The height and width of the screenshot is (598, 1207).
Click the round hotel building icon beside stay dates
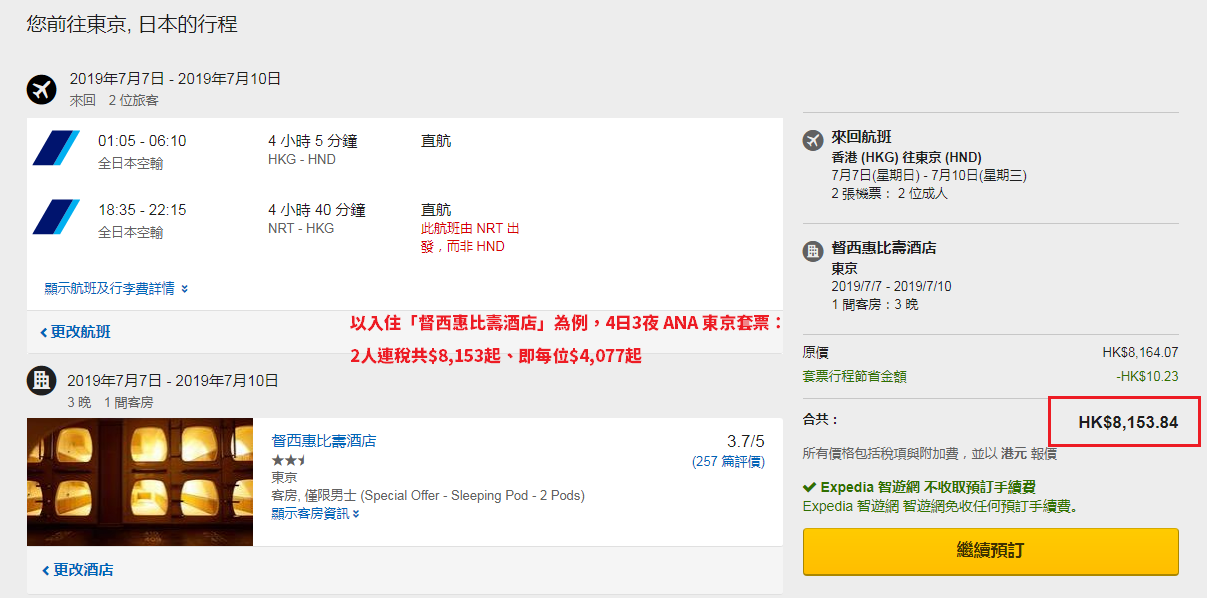tap(41, 380)
